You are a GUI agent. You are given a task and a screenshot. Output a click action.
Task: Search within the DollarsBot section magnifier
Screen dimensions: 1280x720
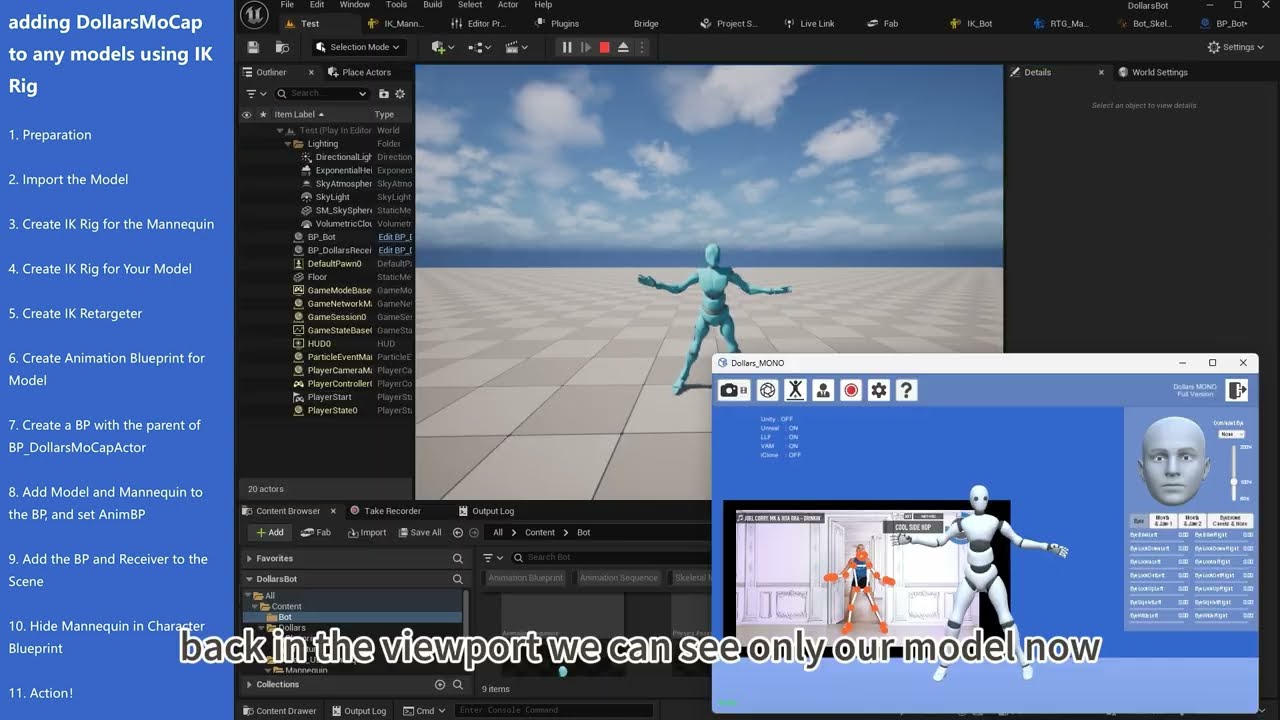[458, 579]
